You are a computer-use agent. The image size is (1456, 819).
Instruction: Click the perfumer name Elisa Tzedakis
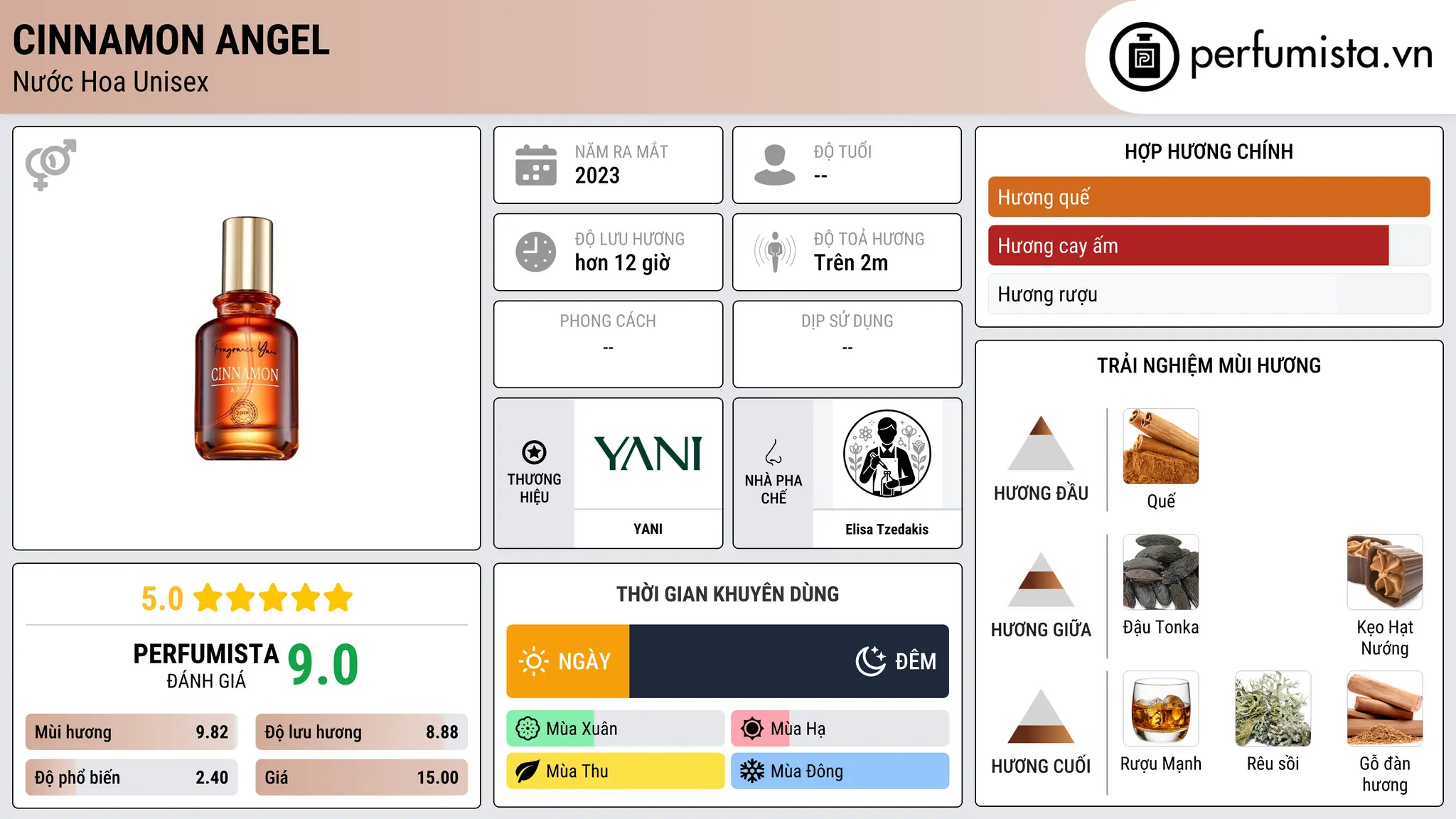pyautogui.click(x=887, y=529)
